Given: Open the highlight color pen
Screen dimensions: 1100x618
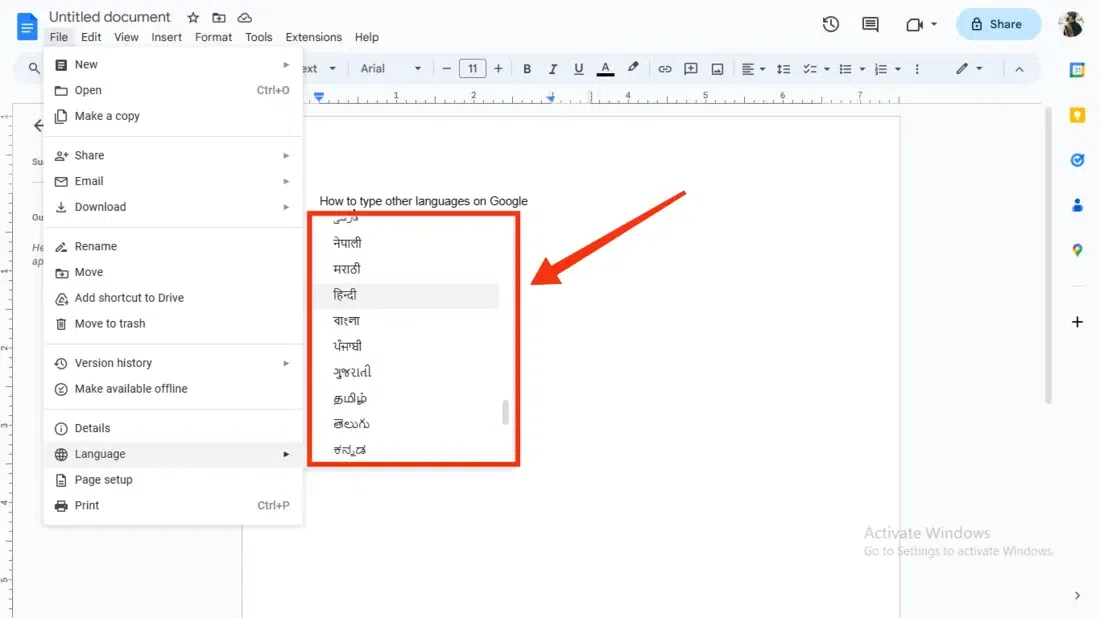Looking at the screenshot, I should 633,68.
